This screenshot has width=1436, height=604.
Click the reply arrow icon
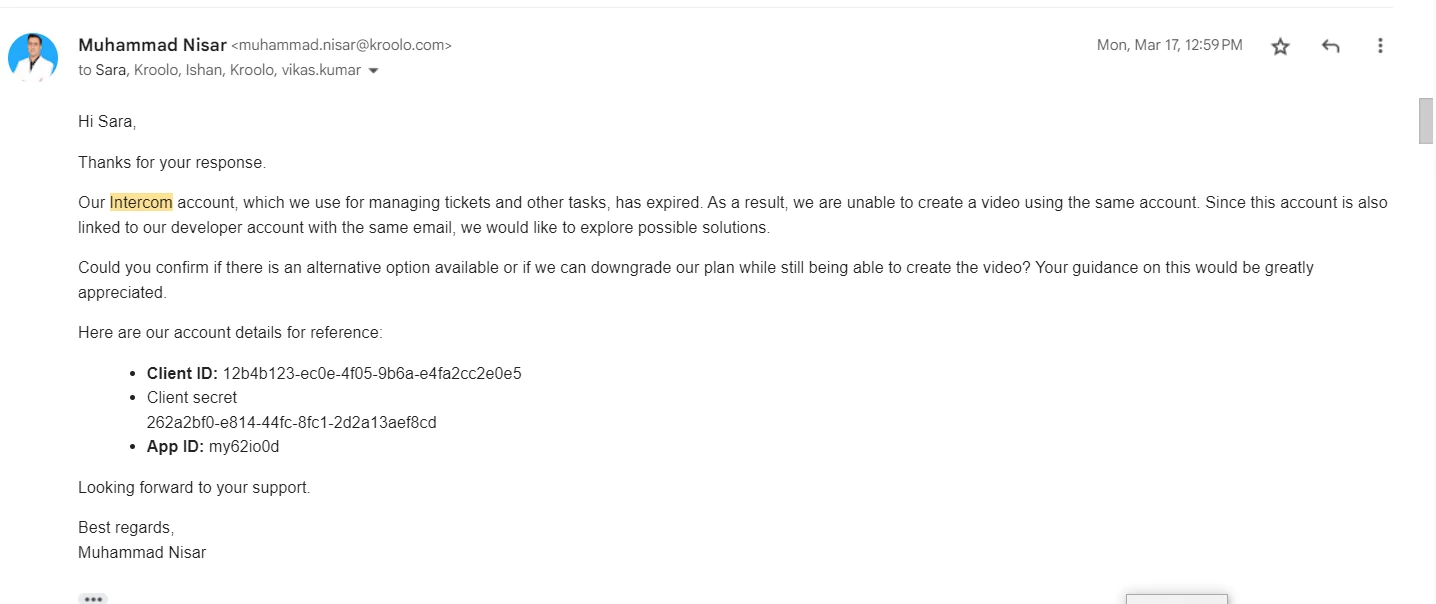(1330, 46)
